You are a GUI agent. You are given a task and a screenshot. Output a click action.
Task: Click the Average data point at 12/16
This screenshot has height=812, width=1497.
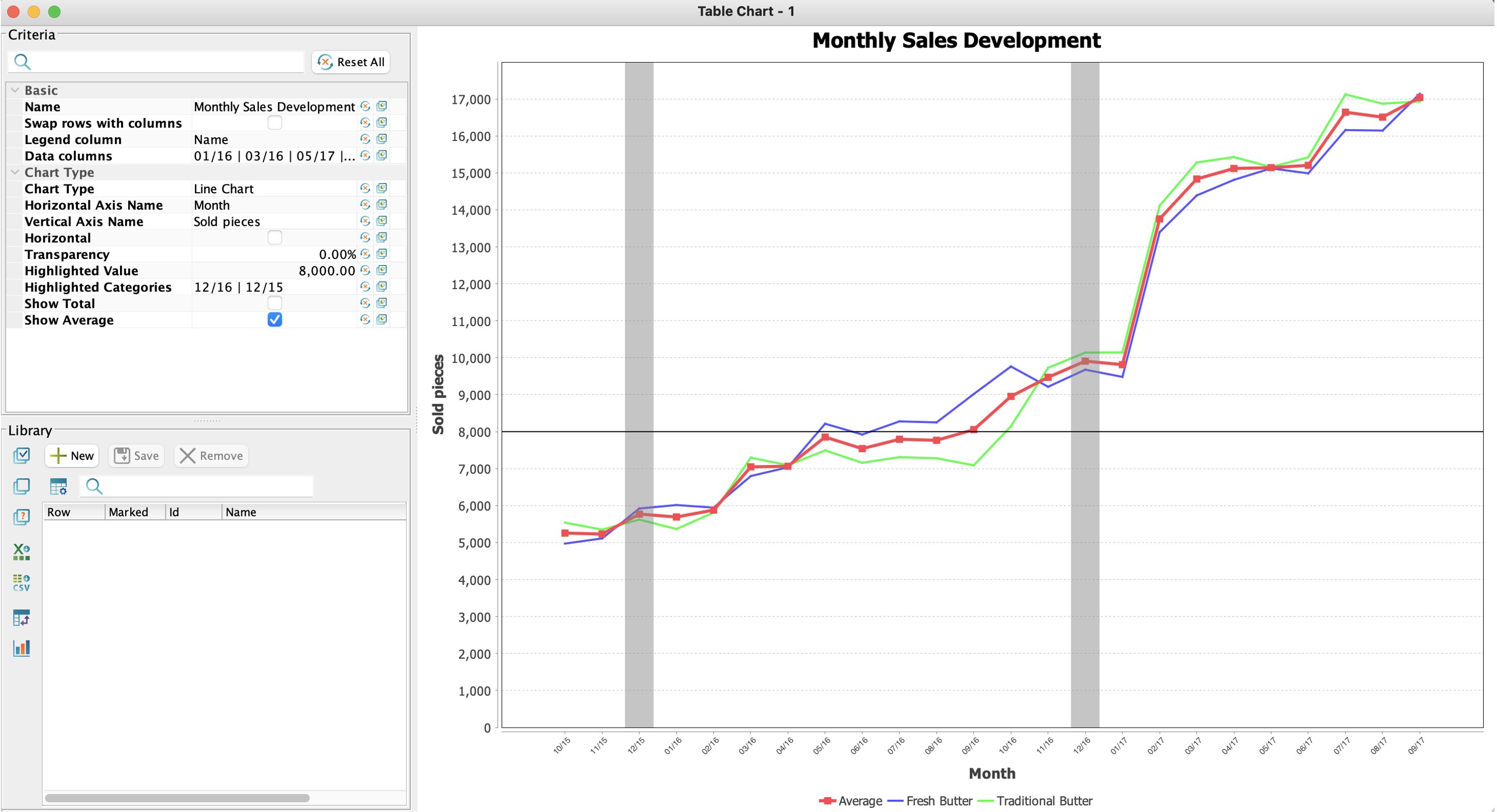coord(1085,361)
